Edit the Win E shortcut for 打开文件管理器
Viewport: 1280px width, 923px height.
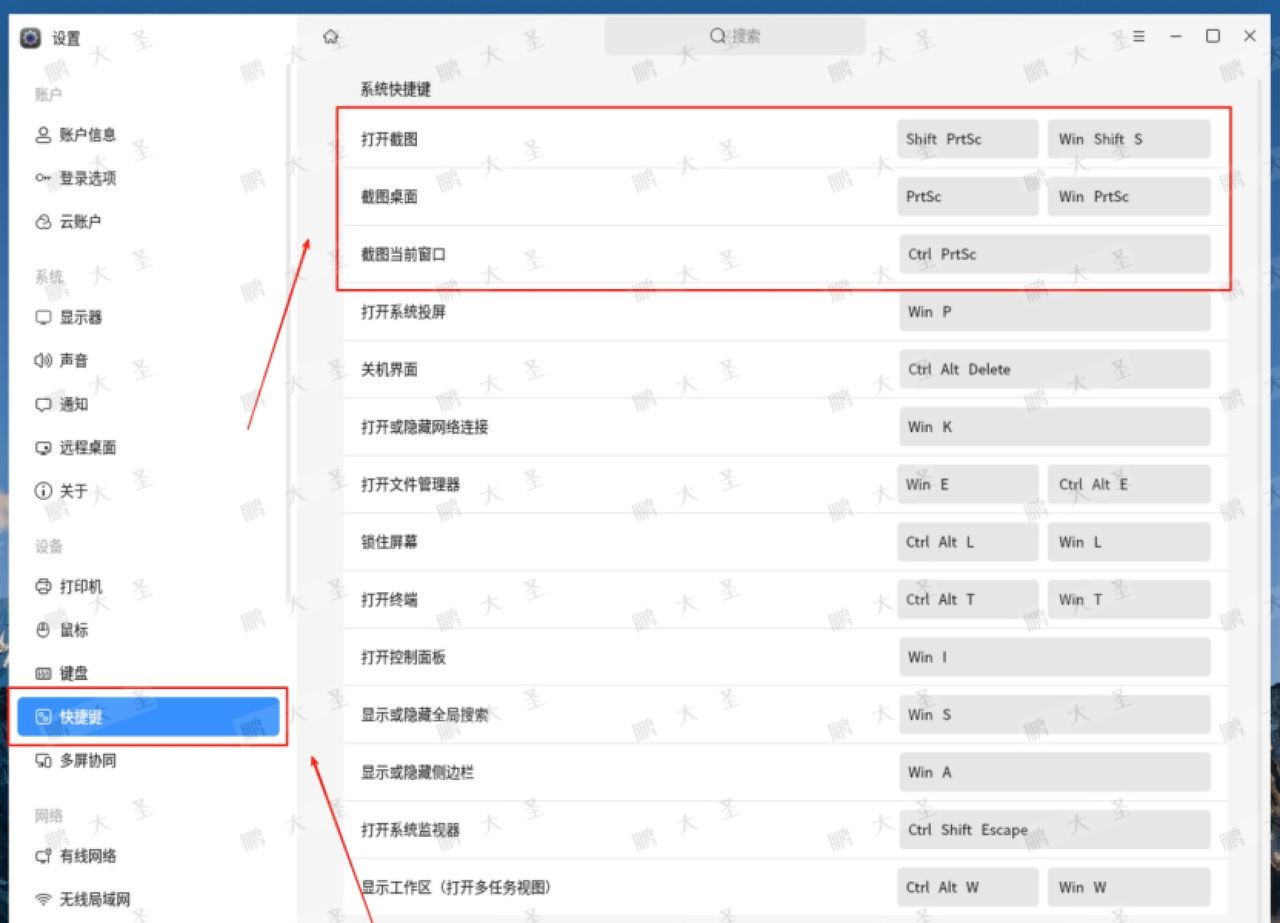(968, 485)
